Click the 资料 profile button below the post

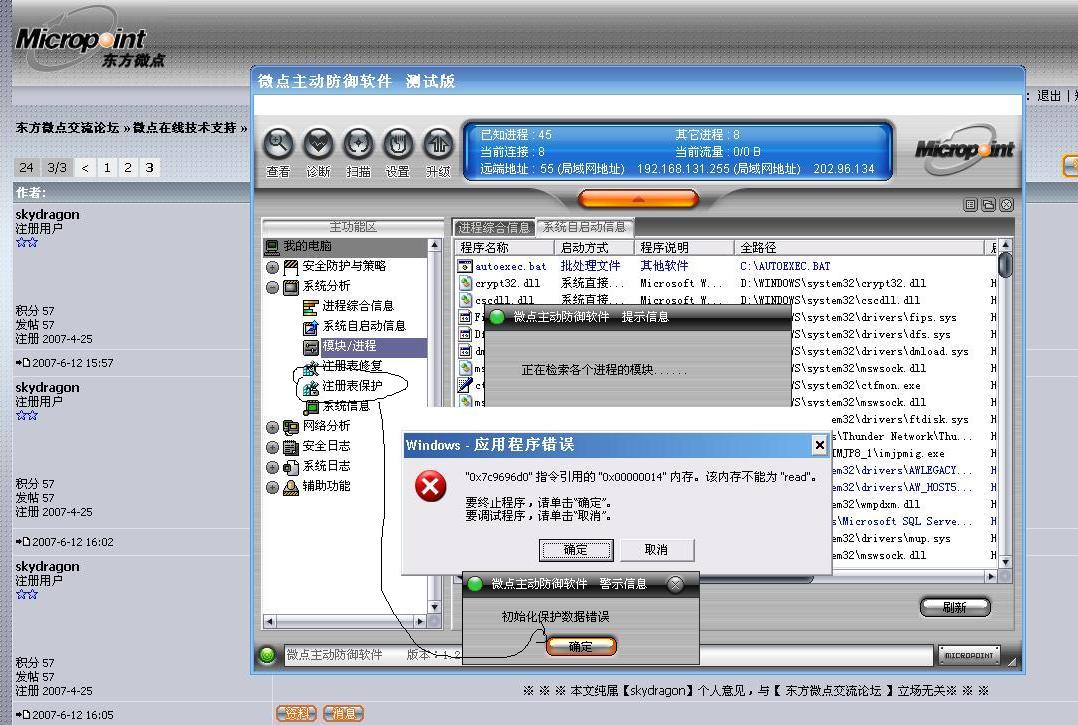tap(296, 714)
